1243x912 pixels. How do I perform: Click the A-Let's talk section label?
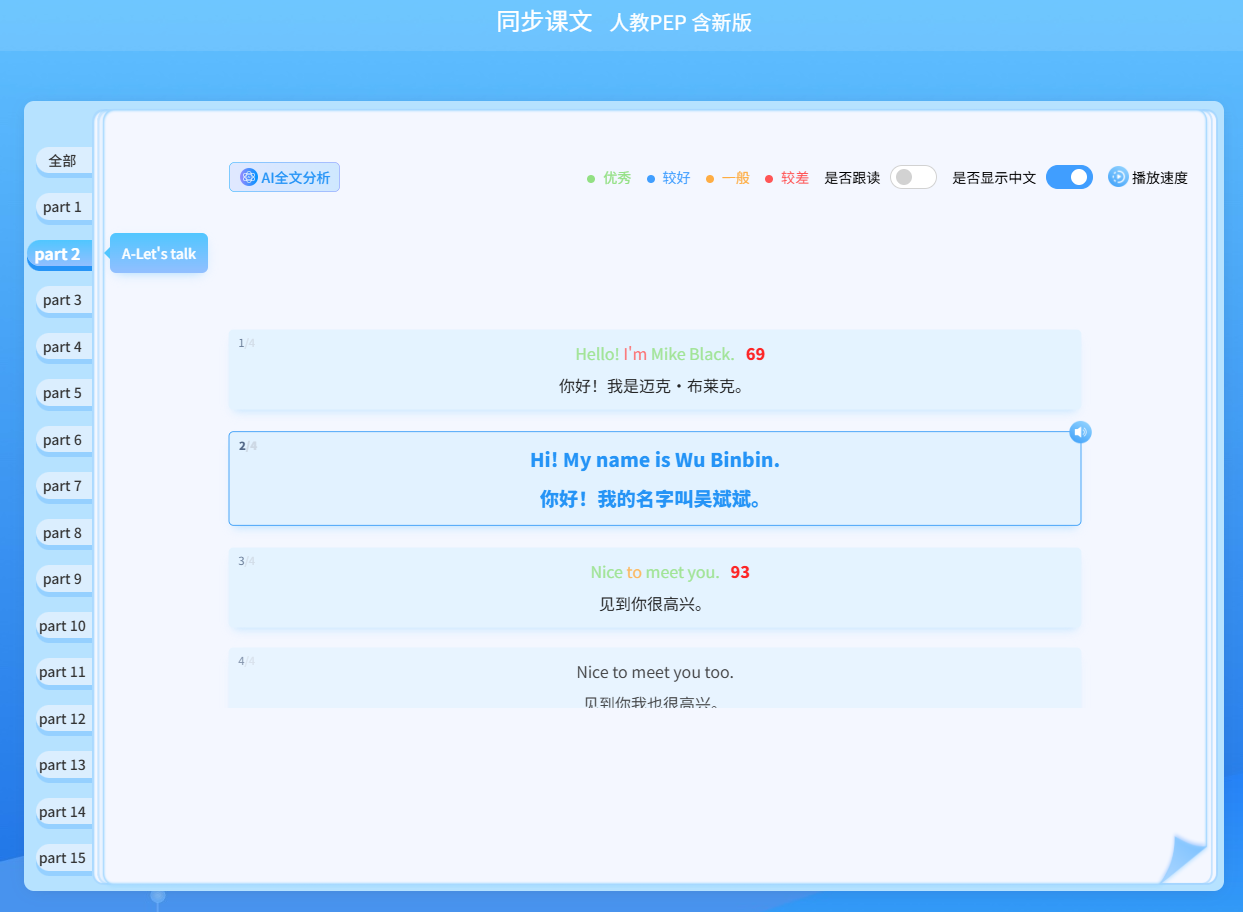(x=159, y=254)
